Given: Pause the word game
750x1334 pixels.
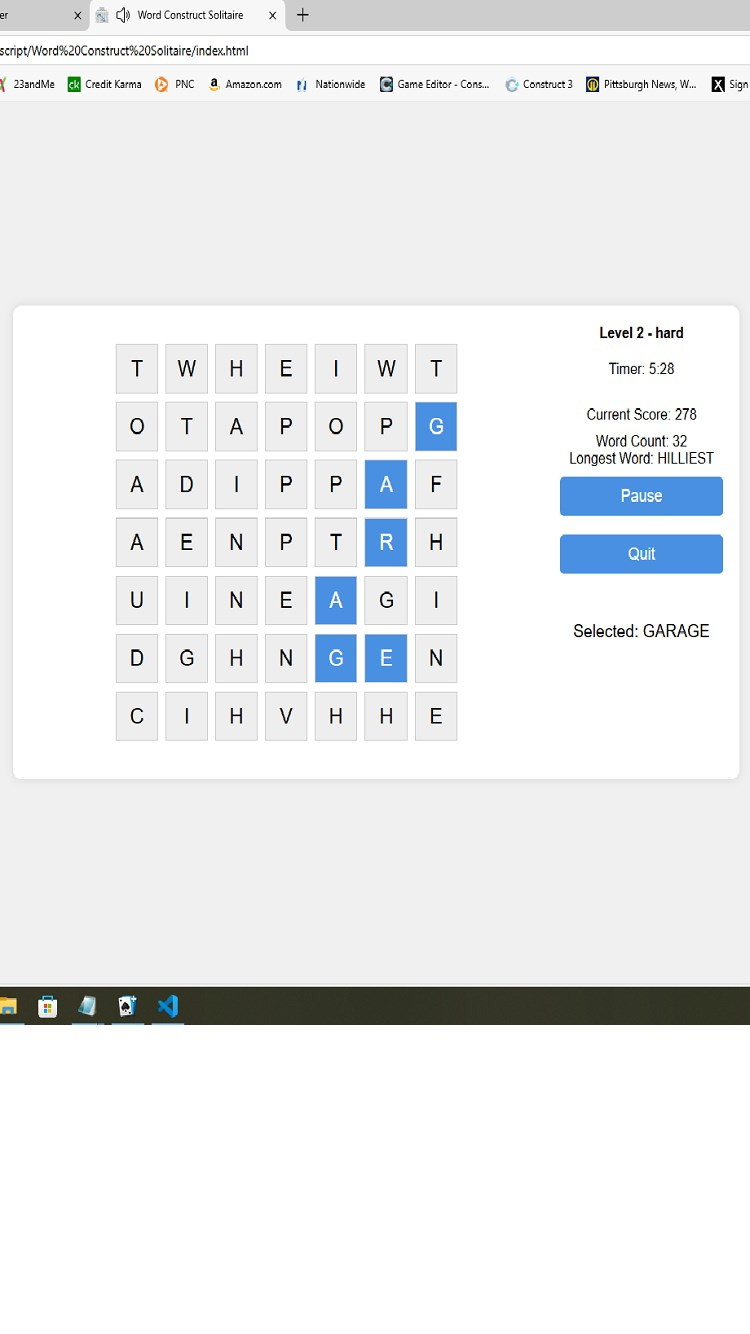Looking at the screenshot, I should (x=641, y=496).
